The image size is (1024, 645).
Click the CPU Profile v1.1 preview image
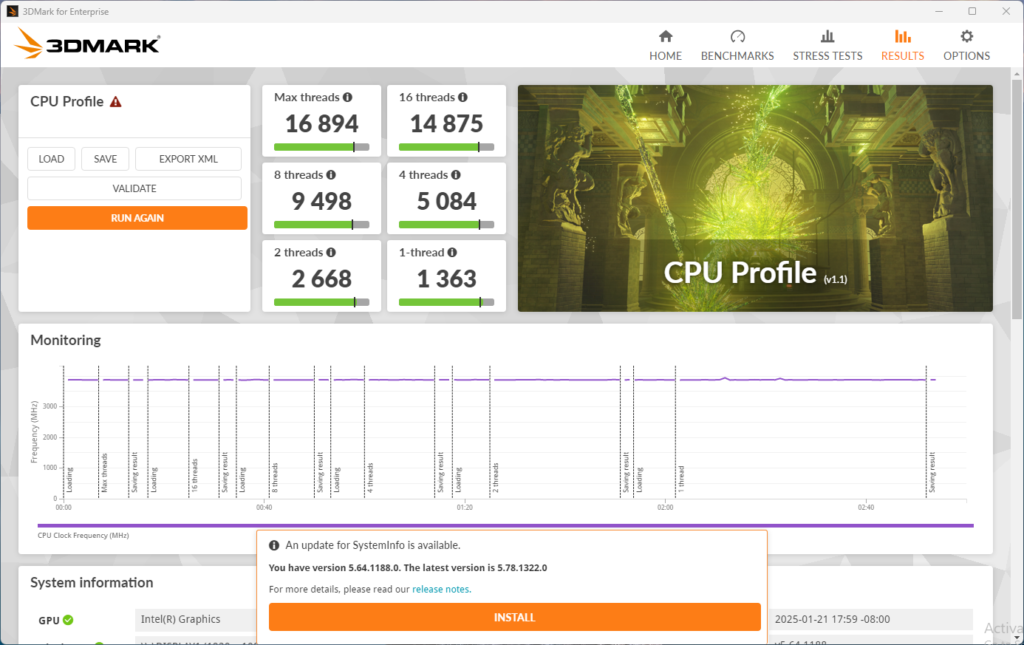(x=755, y=198)
